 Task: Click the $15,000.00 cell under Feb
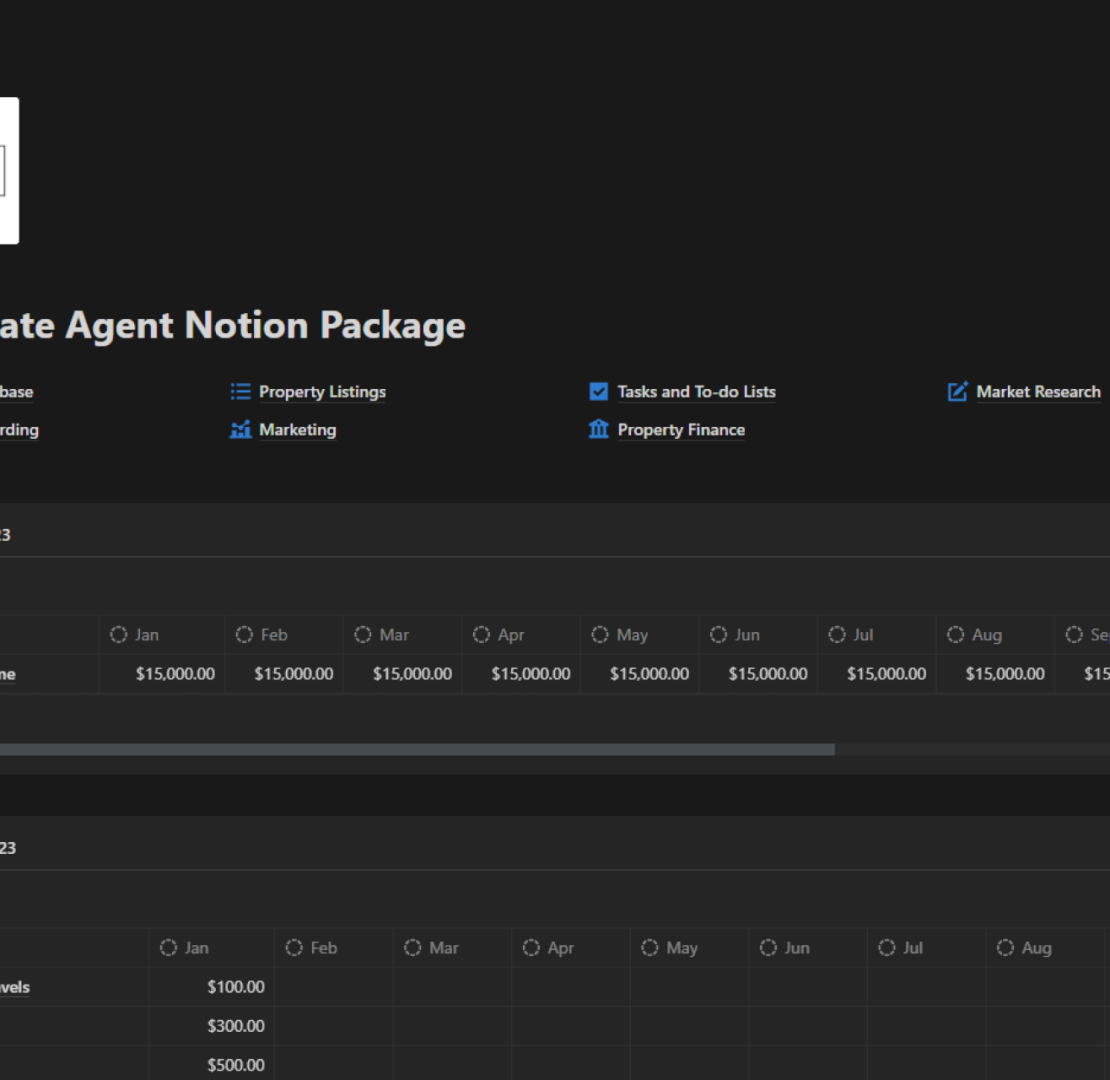point(284,674)
